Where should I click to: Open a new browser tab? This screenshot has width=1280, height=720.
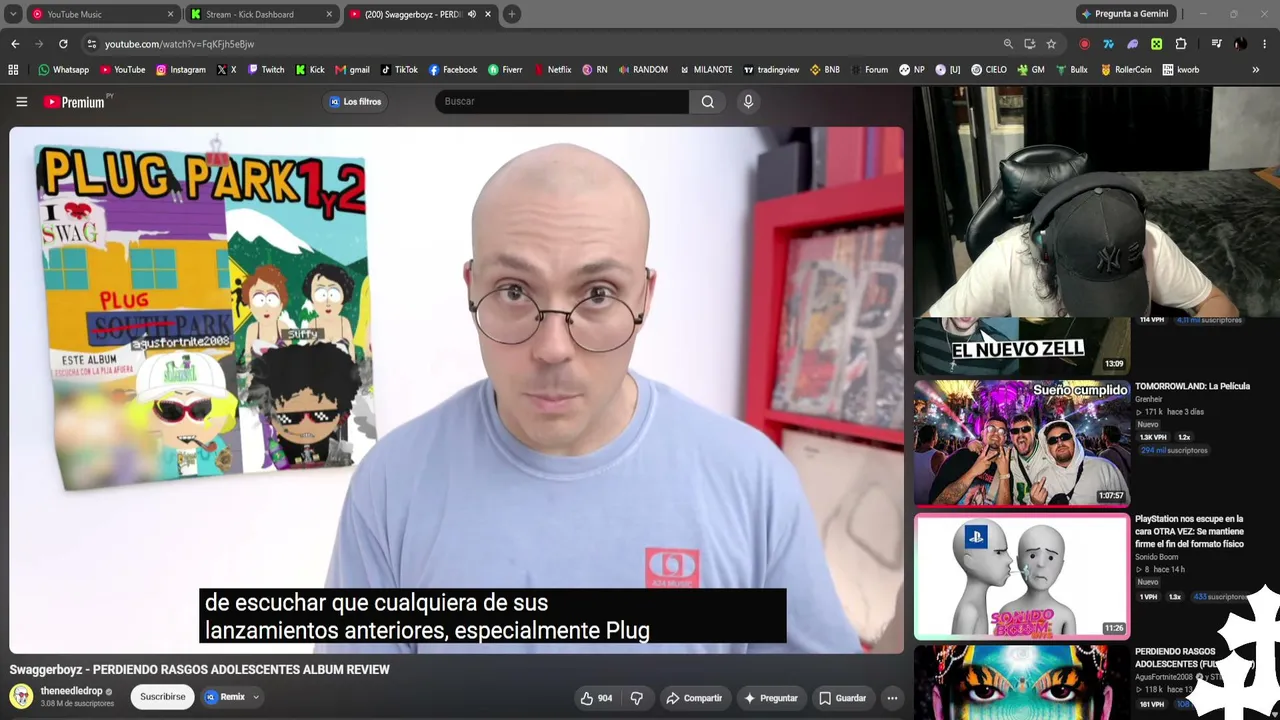pos(511,14)
